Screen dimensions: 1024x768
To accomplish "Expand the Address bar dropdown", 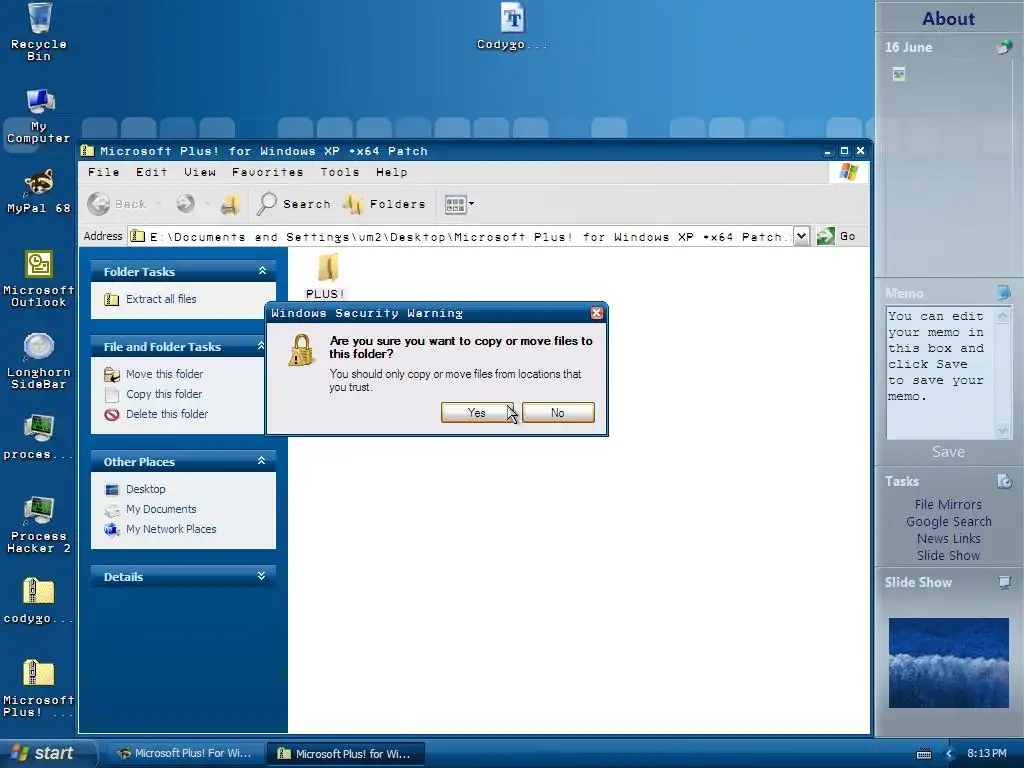I will tap(801, 236).
